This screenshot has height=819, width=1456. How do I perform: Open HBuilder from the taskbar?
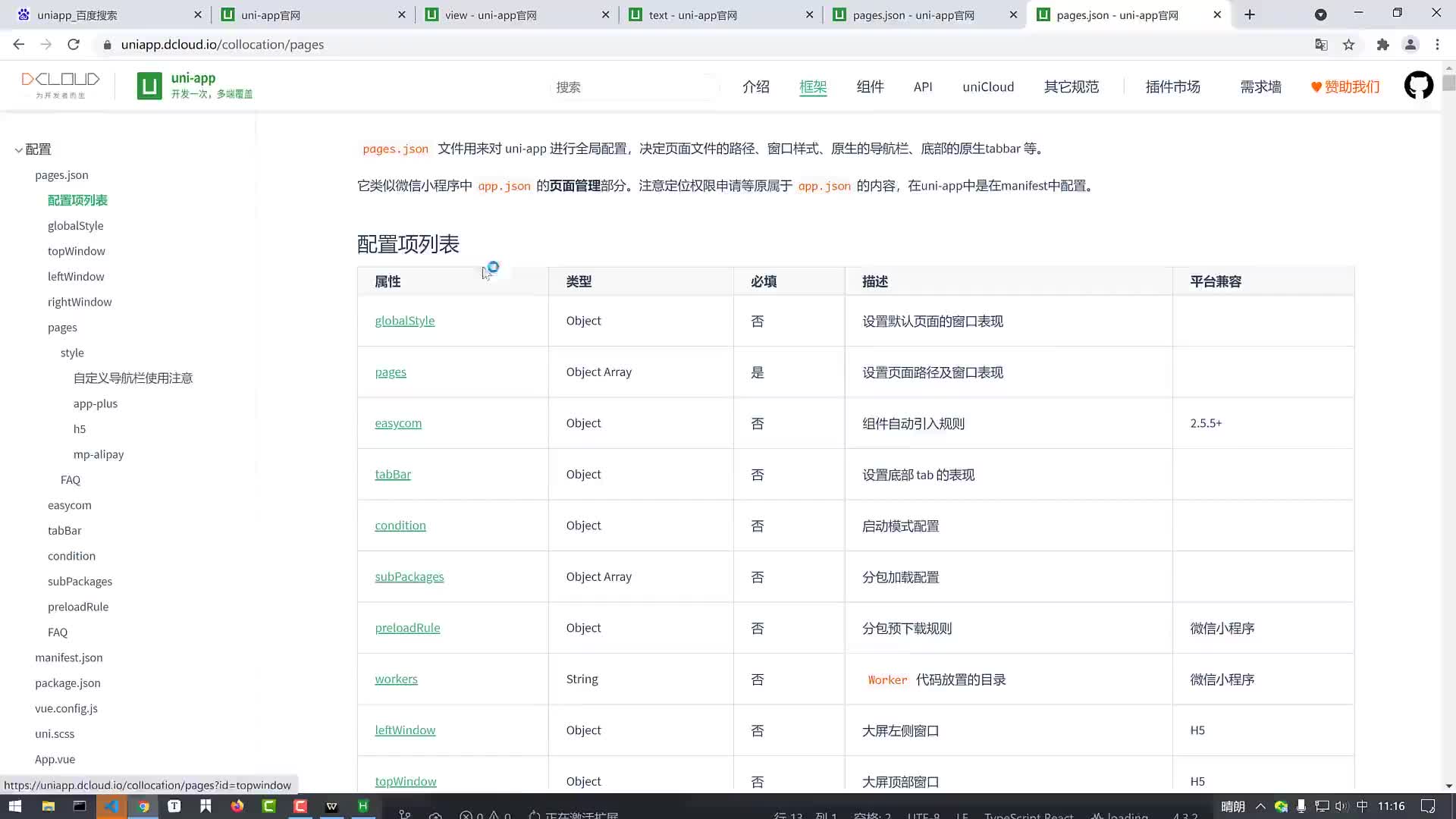363,806
